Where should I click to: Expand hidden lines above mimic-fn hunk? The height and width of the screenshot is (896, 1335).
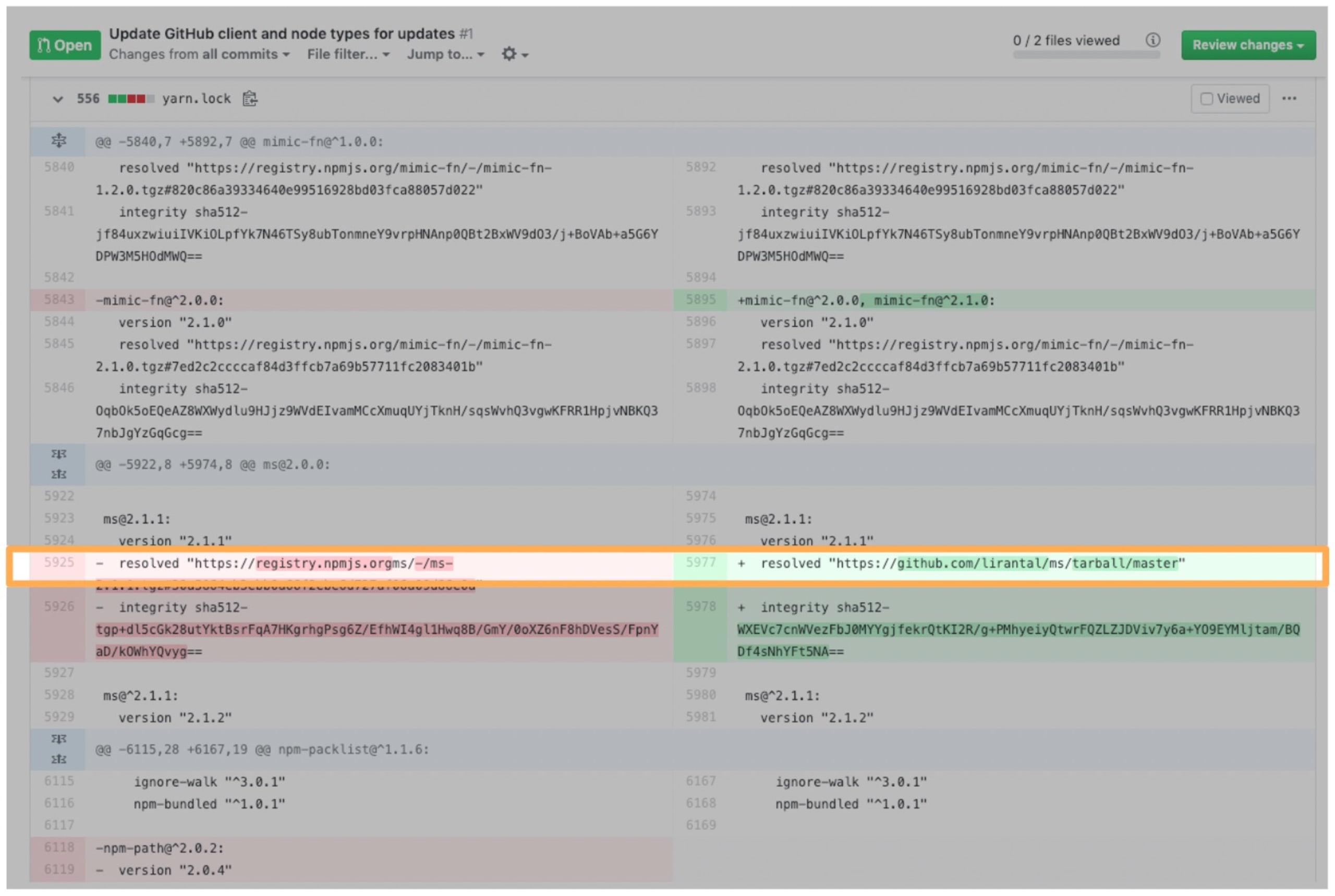tap(58, 141)
